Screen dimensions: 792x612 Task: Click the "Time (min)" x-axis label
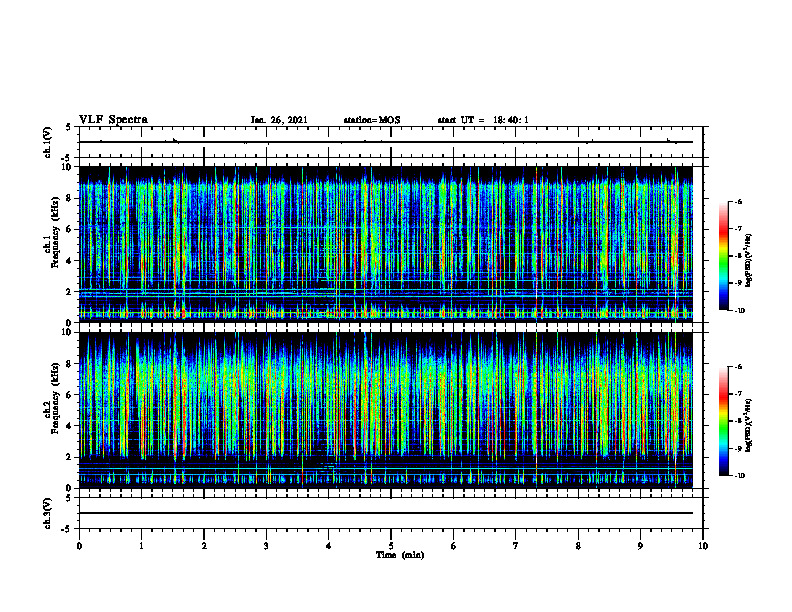(400, 555)
